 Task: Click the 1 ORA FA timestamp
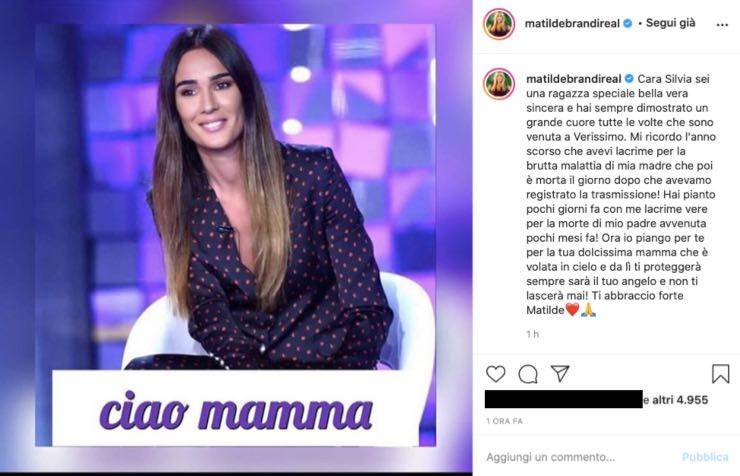[504, 421]
